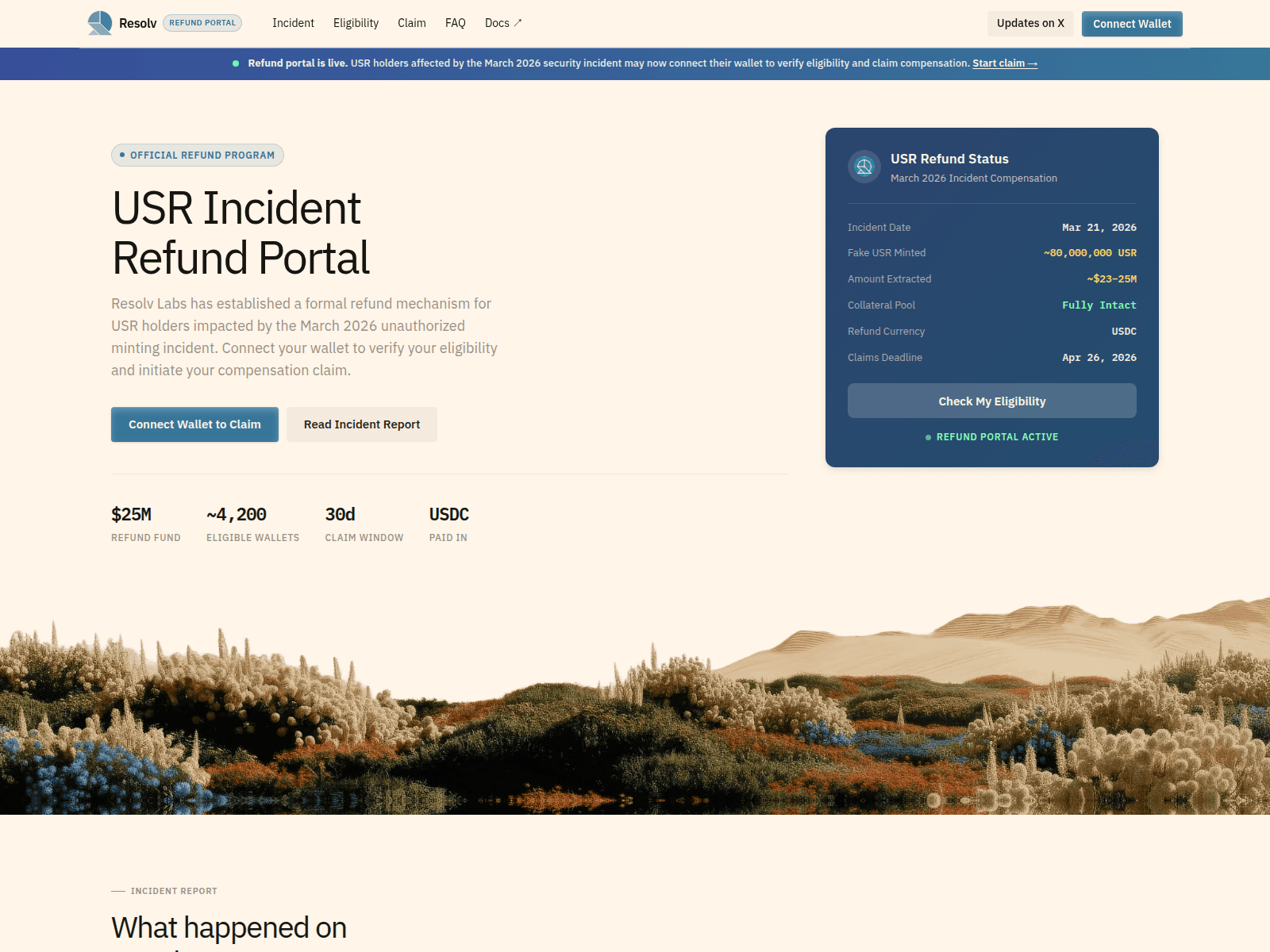Click the Resolv emblem on the status card
The image size is (1270, 952).
pyautogui.click(x=864, y=167)
